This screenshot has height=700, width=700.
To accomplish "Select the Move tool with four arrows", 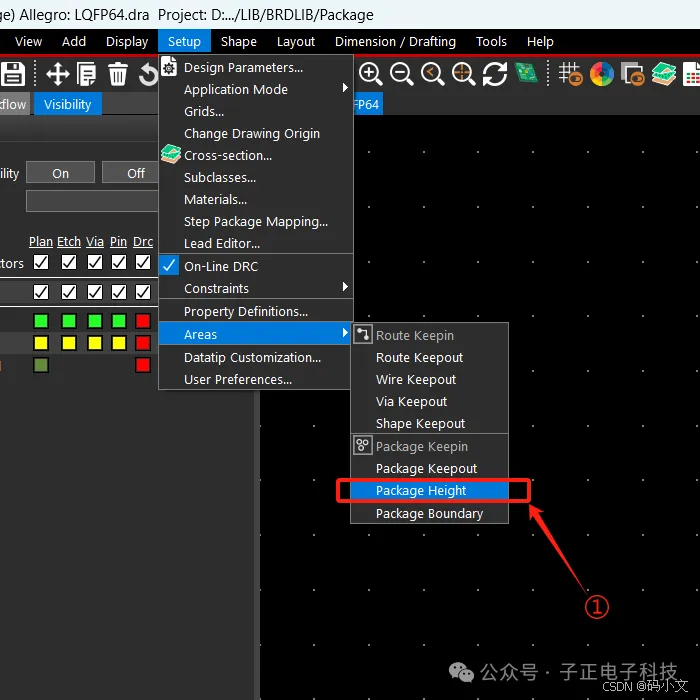I will 58,74.
